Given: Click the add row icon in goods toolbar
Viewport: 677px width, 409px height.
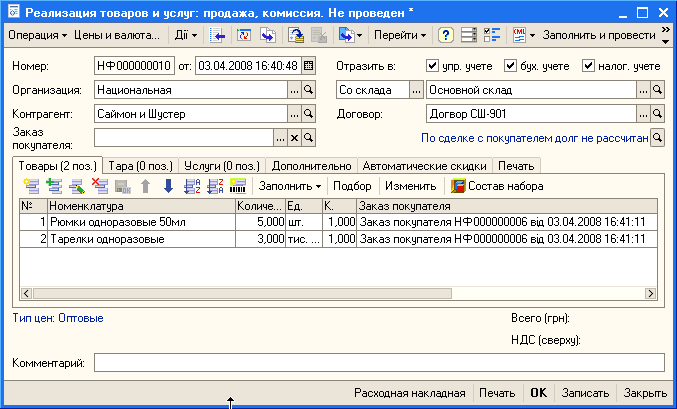Looking at the screenshot, I should tap(31, 186).
